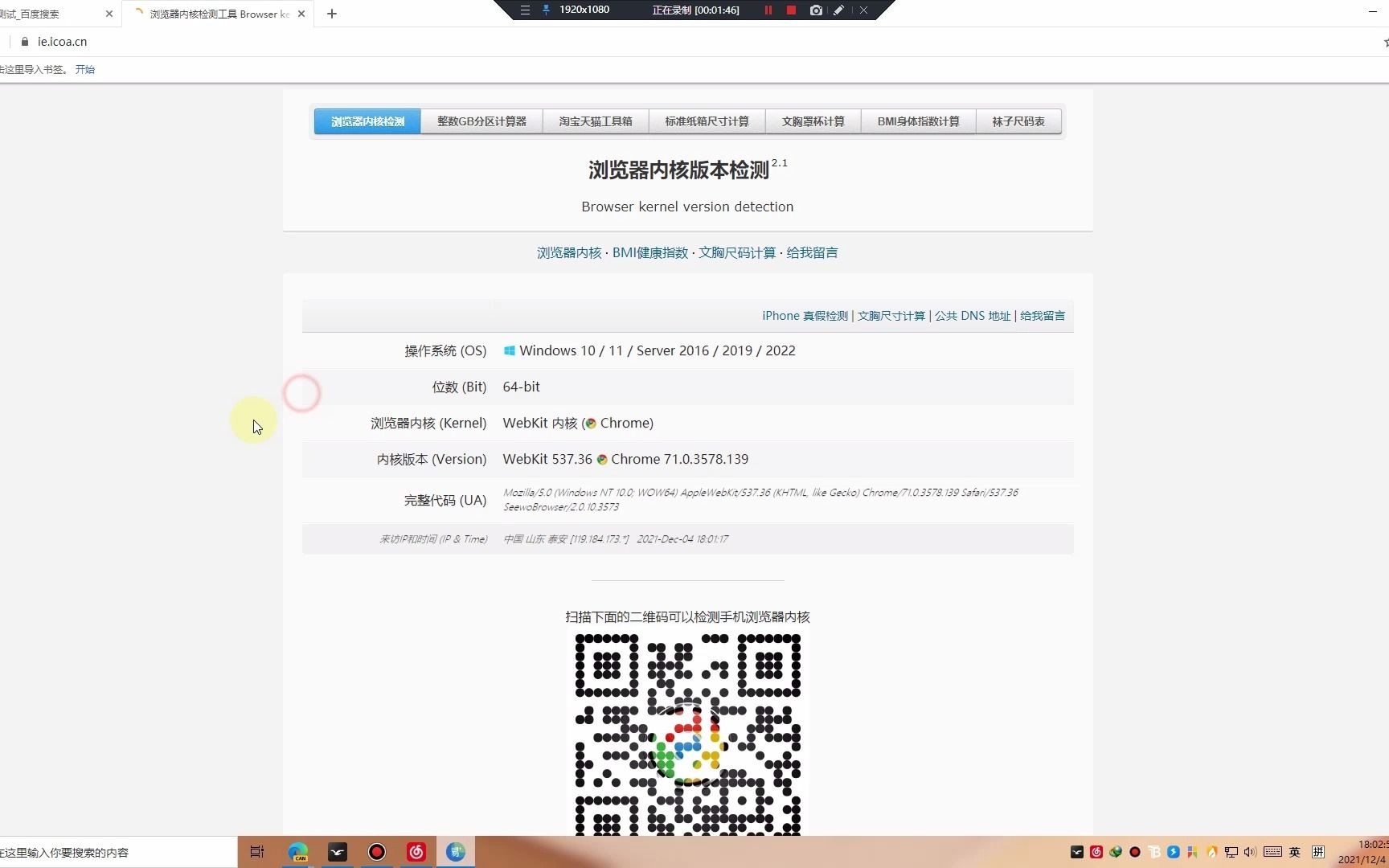The image size is (1389, 868).
Task: Click the WebKit 537.36 version text
Action: click(x=547, y=459)
